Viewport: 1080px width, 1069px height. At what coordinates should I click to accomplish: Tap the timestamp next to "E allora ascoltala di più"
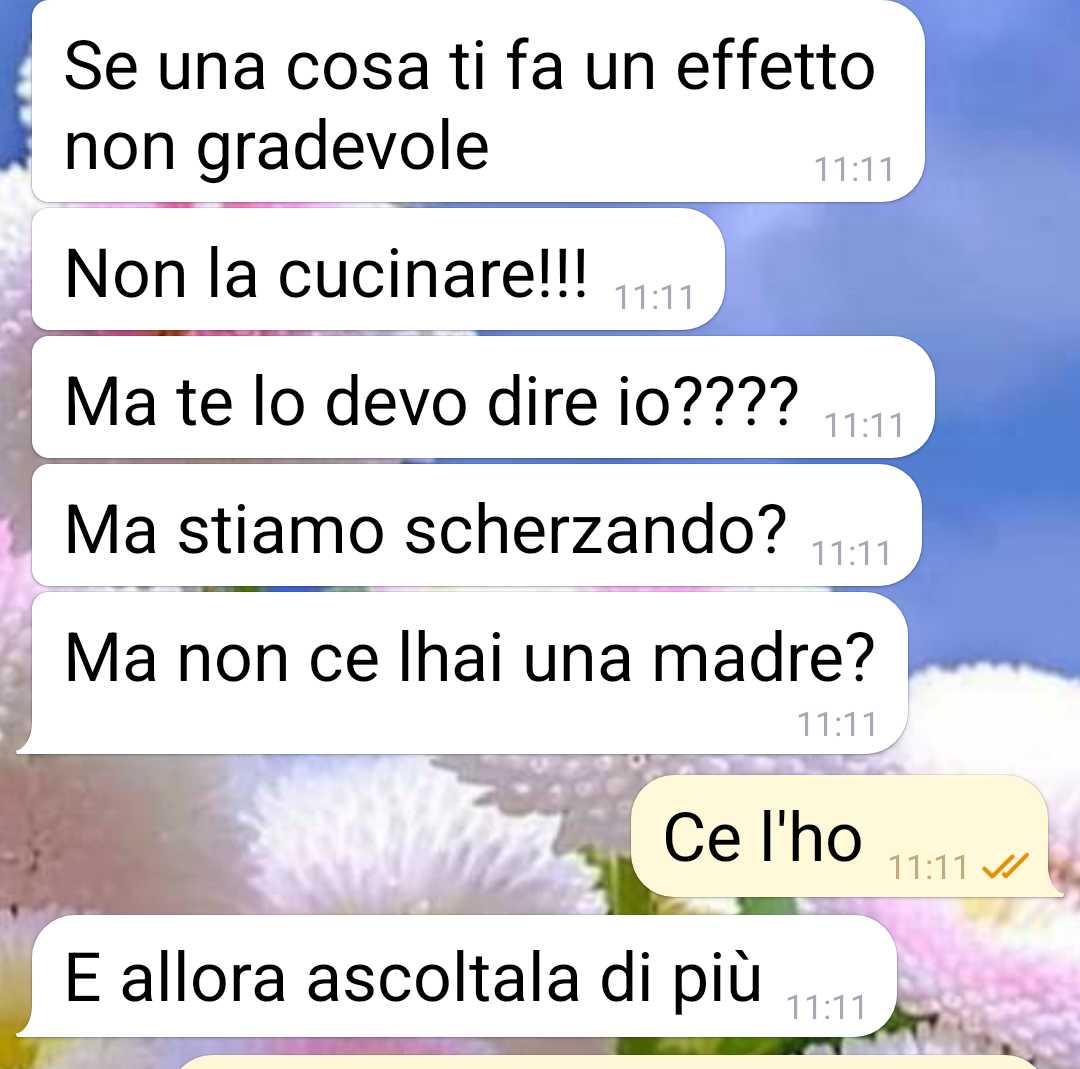click(826, 1008)
